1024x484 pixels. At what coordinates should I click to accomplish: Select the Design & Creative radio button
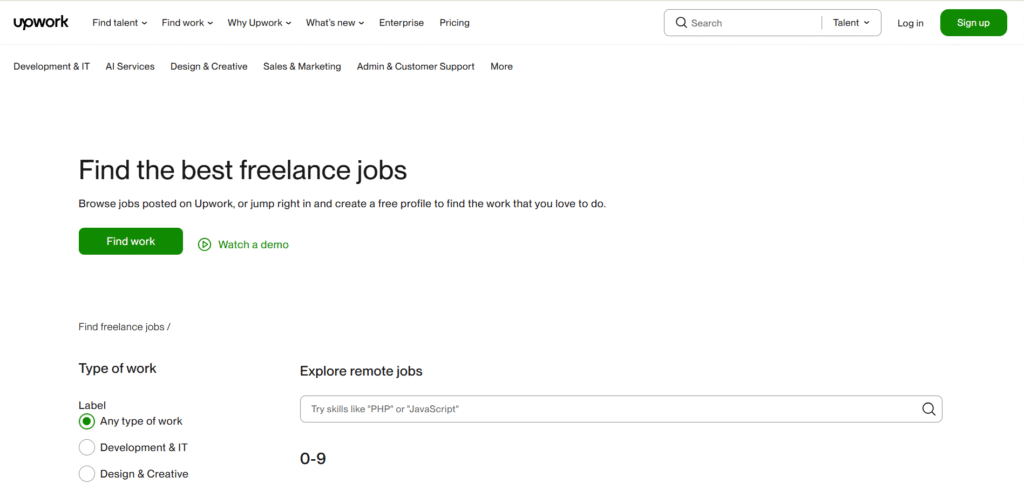[x=86, y=474]
